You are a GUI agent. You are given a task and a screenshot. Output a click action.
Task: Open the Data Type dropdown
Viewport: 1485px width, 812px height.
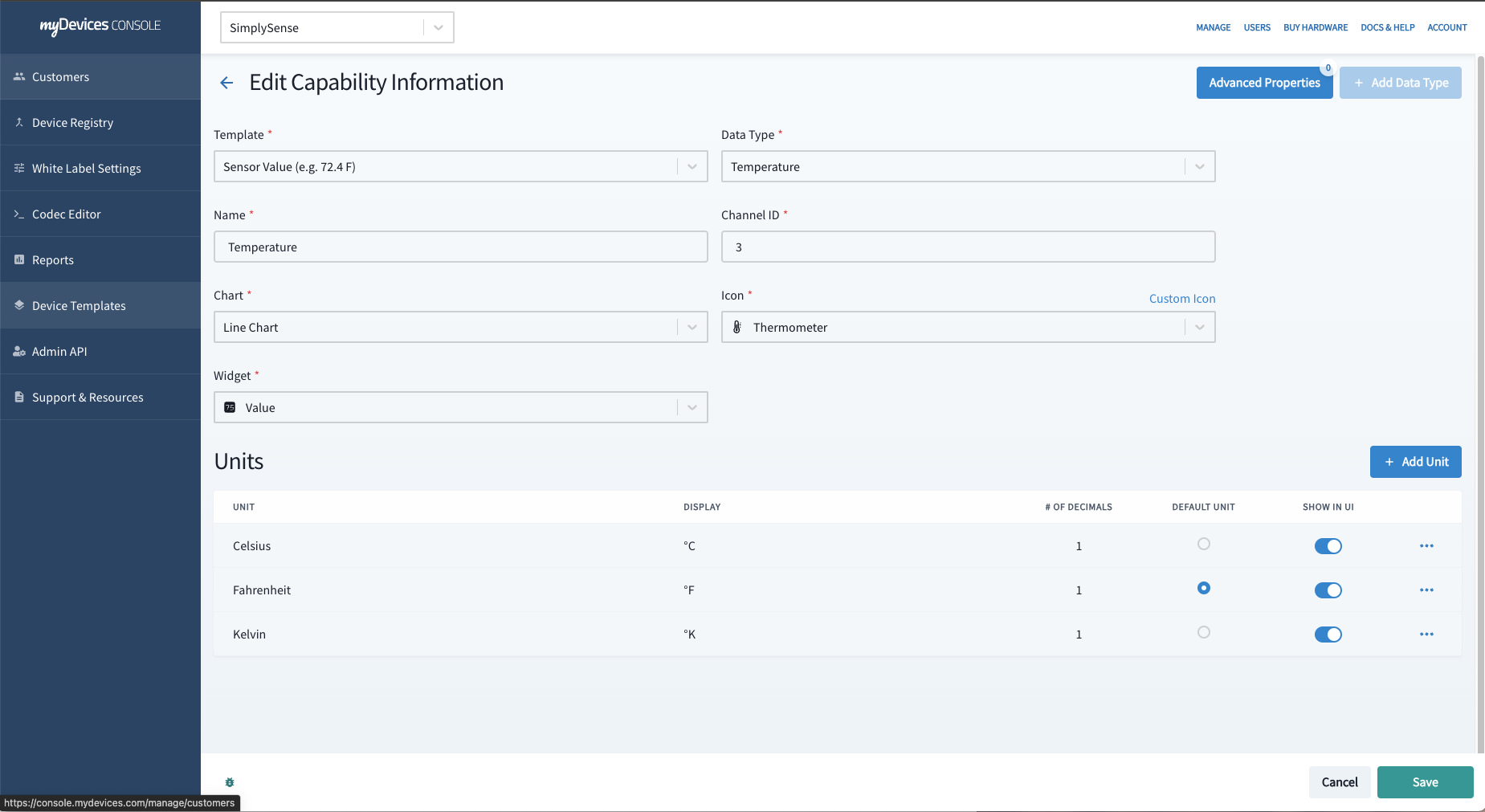tap(1199, 167)
